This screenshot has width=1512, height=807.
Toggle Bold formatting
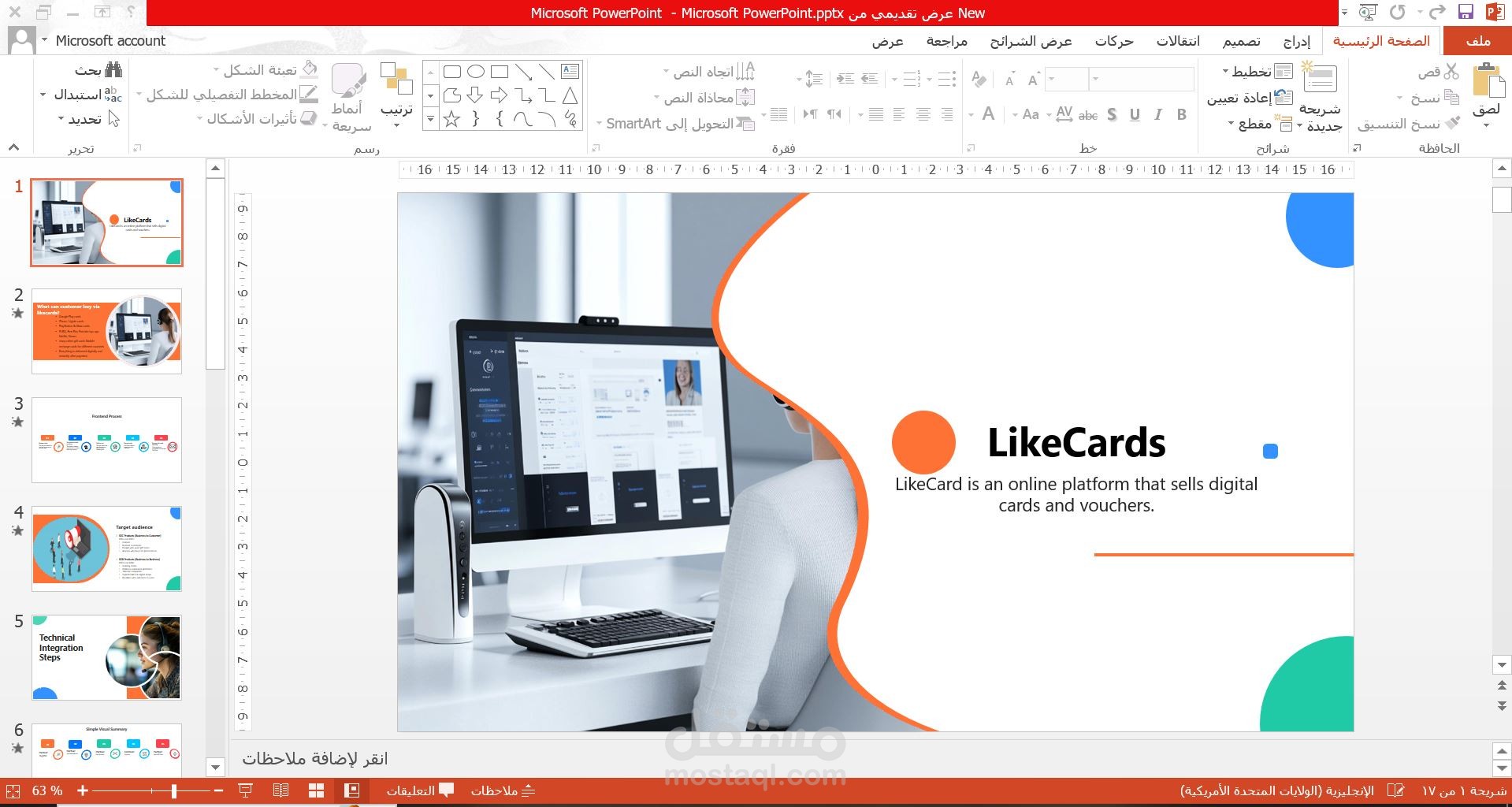point(1182,115)
